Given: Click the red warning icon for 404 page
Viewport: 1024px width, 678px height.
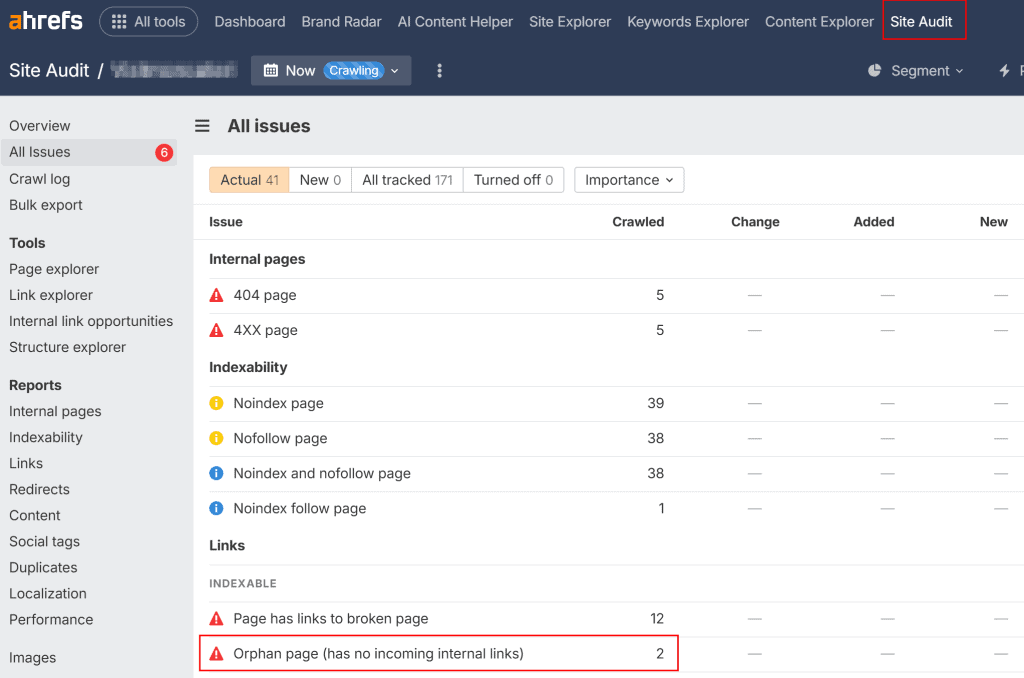Looking at the screenshot, I should [216, 295].
